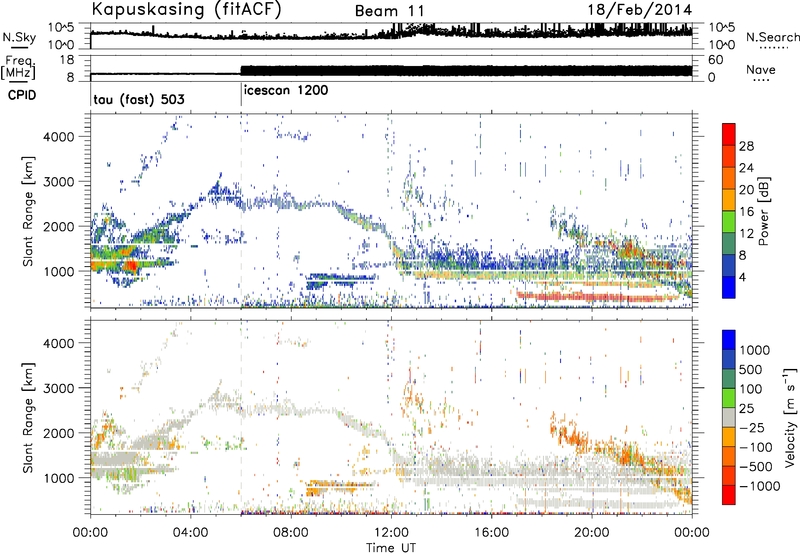Click the "Velocity [m s-1]" colorbar title
The image size is (800, 554).
[791, 417]
